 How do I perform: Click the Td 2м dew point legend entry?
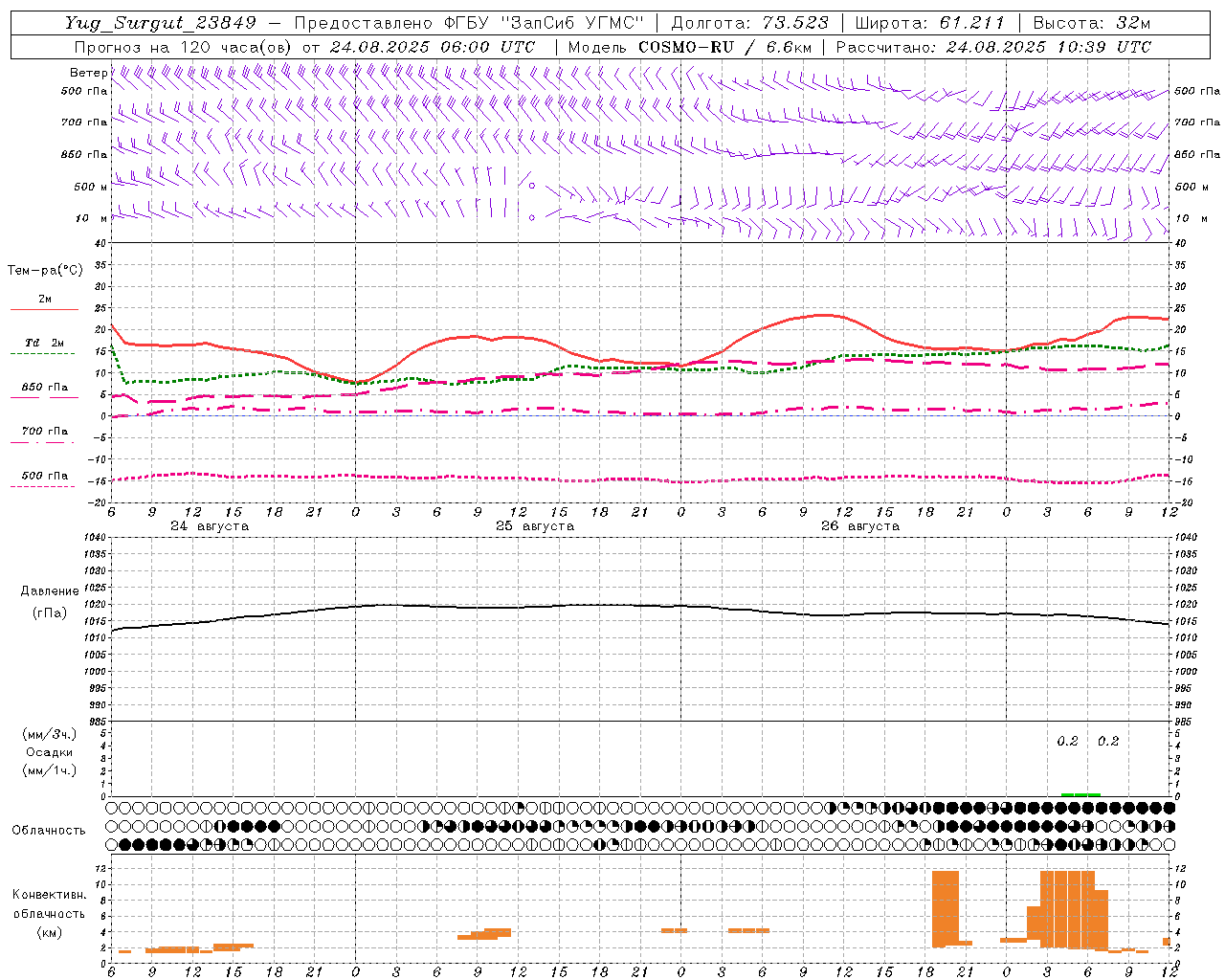pyautogui.click(x=45, y=343)
